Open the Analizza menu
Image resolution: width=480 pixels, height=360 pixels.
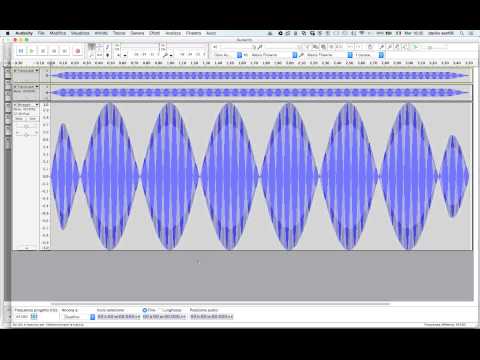pyautogui.click(x=173, y=33)
